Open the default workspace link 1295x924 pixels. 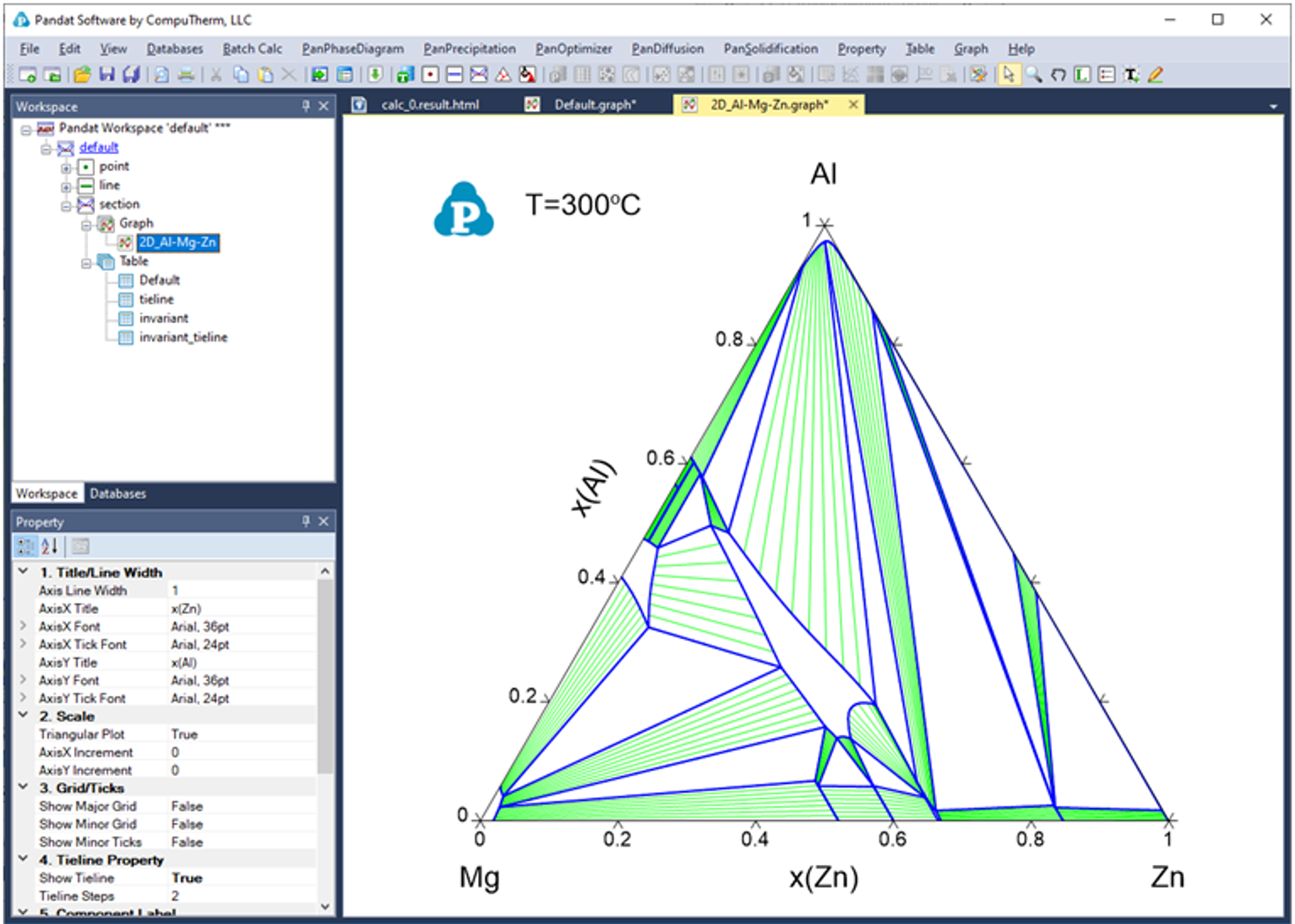coord(99,147)
